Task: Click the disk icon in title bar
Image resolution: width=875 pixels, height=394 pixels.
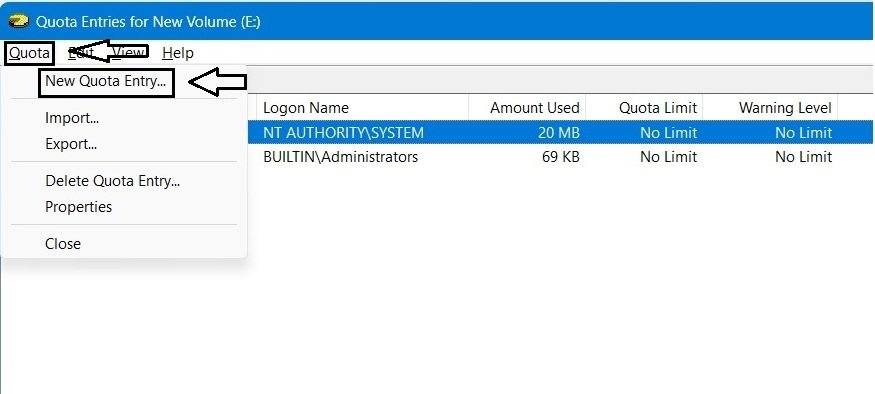Action: [19, 22]
